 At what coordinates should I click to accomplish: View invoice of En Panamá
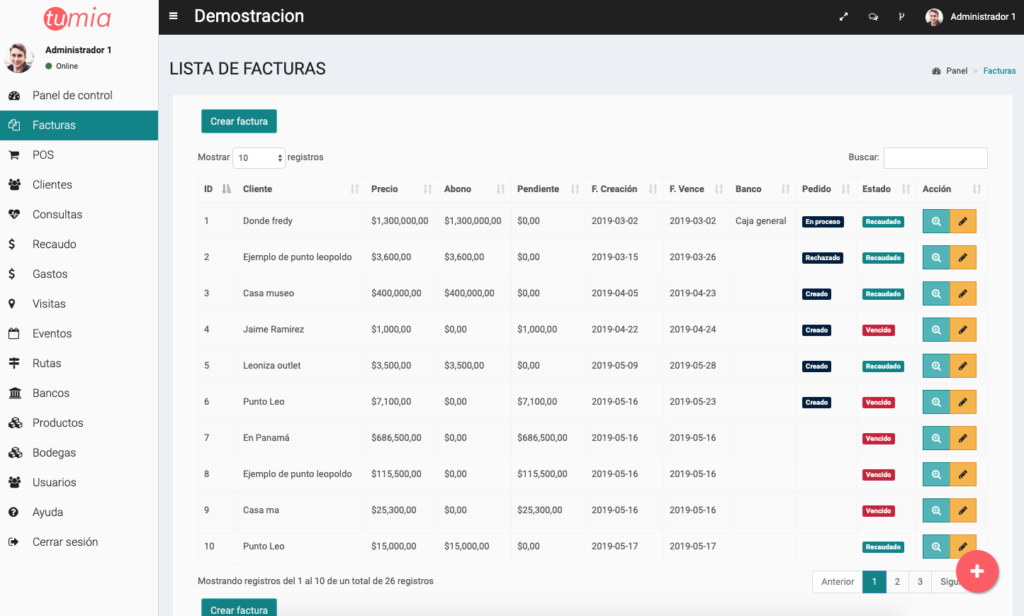tap(936, 438)
